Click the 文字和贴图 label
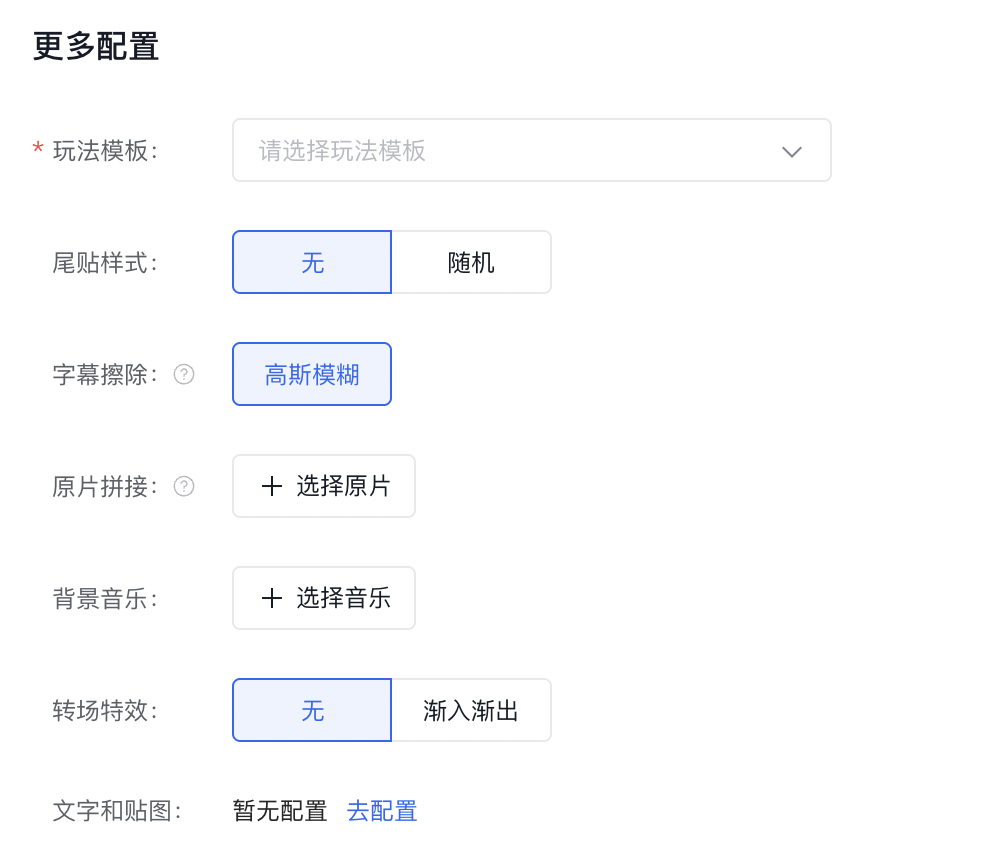982x862 pixels. click(x=117, y=811)
